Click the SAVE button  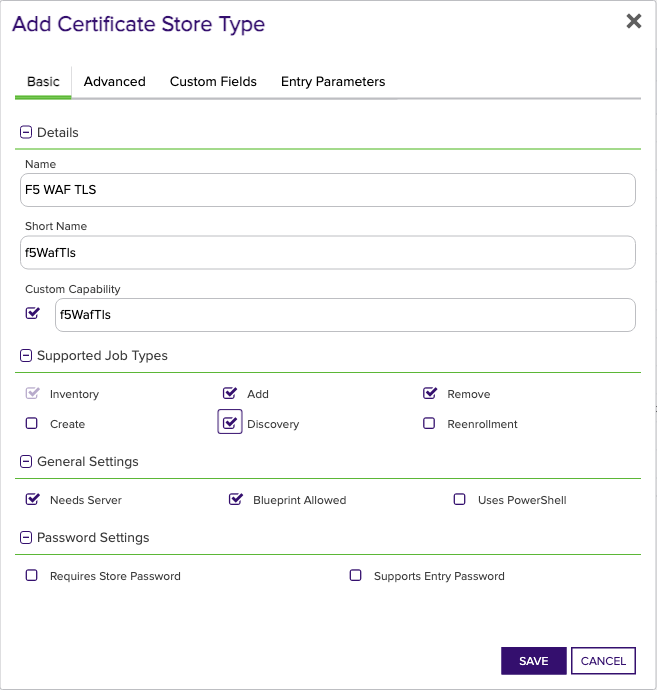click(534, 661)
